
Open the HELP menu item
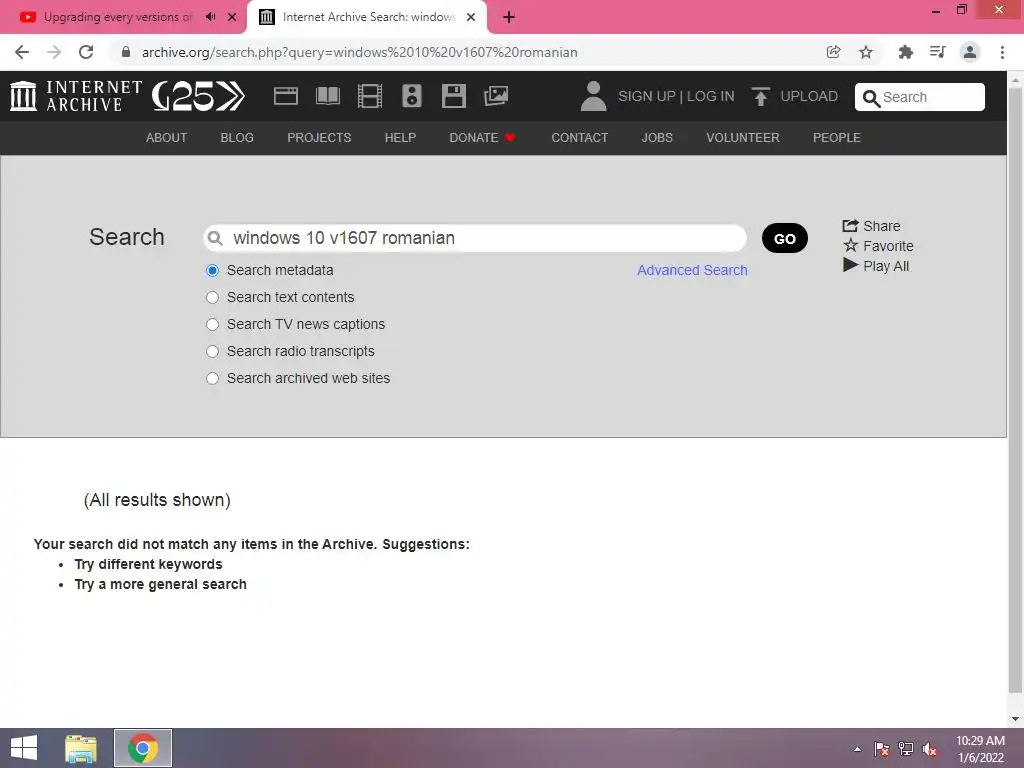(x=400, y=138)
